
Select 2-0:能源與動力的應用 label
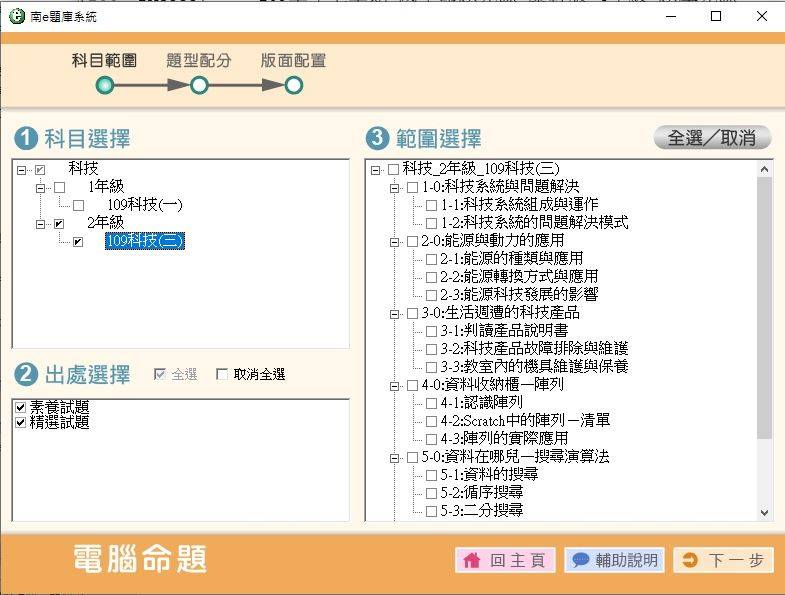(493, 241)
